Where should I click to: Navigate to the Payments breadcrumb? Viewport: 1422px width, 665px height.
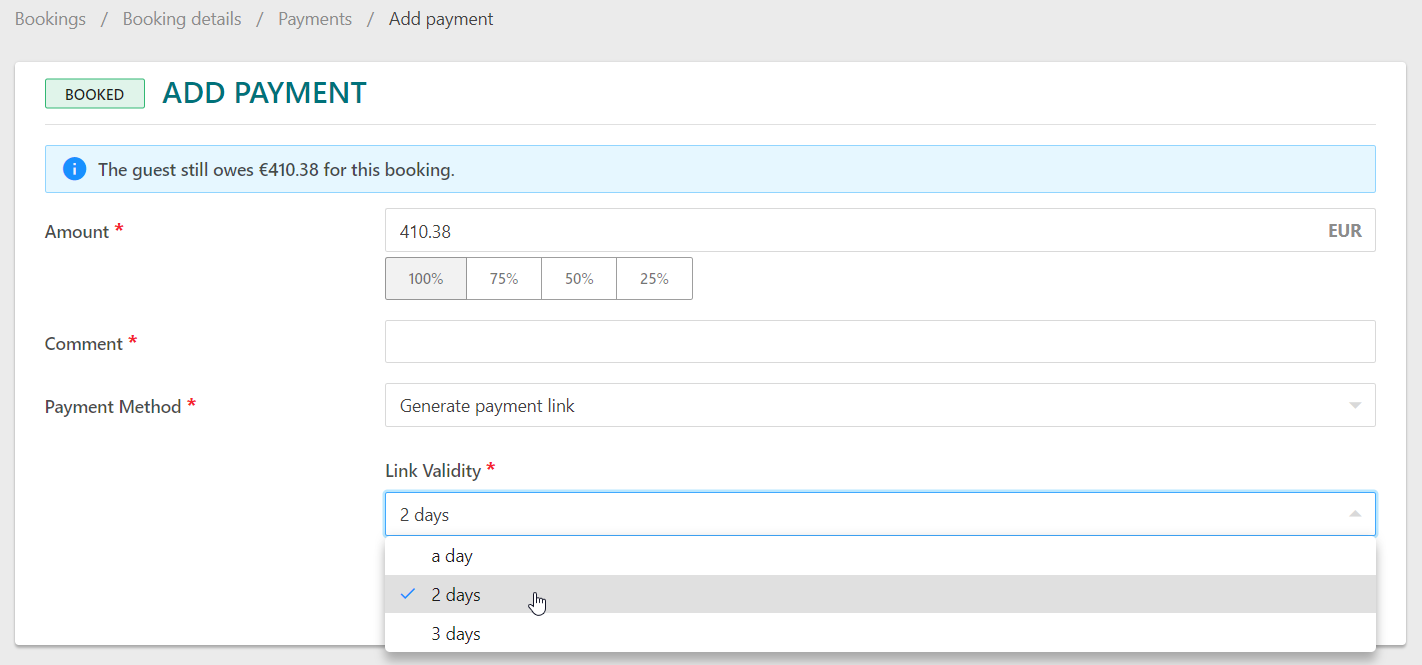tap(315, 19)
